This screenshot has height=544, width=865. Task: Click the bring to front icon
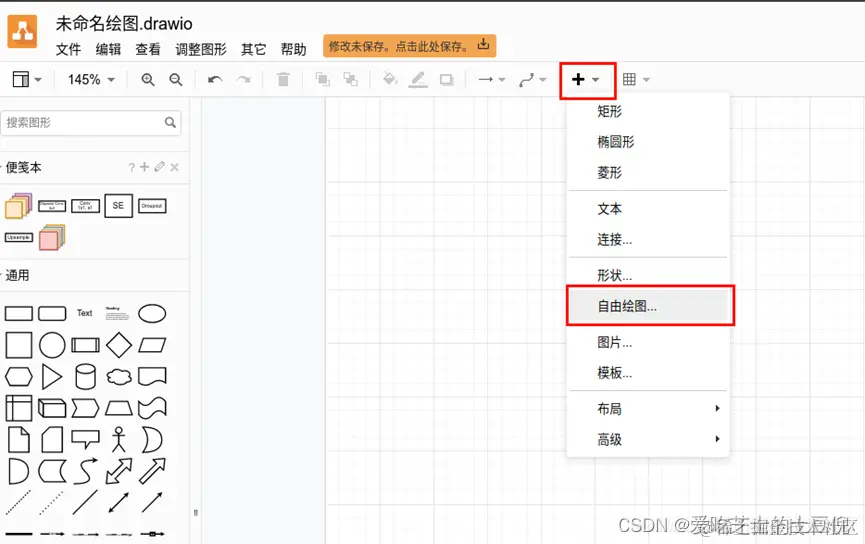(322, 79)
